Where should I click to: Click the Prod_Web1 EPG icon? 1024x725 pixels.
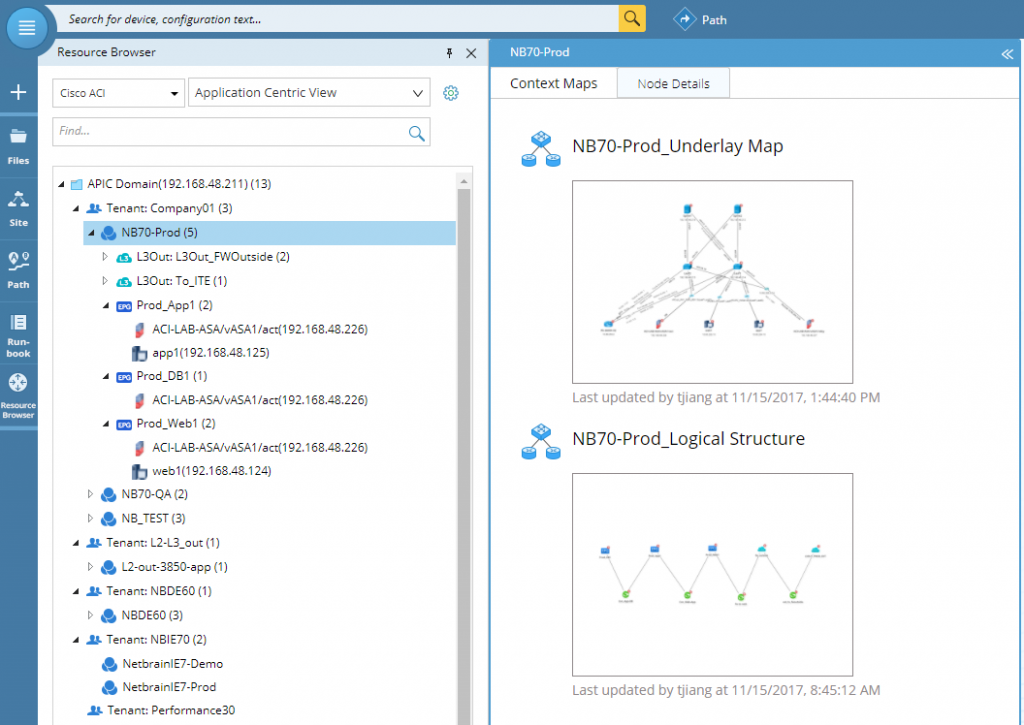point(123,425)
